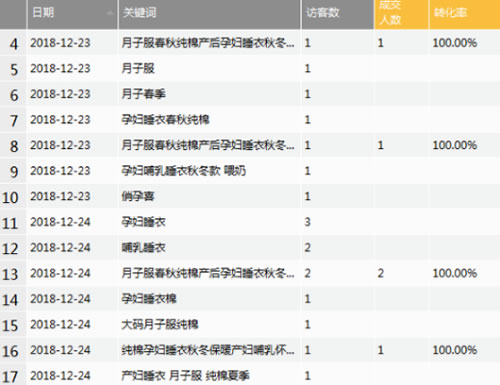This screenshot has width=500, height=385.
Task: Click the orange 成交人数 column header
Action: pos(401,14)
